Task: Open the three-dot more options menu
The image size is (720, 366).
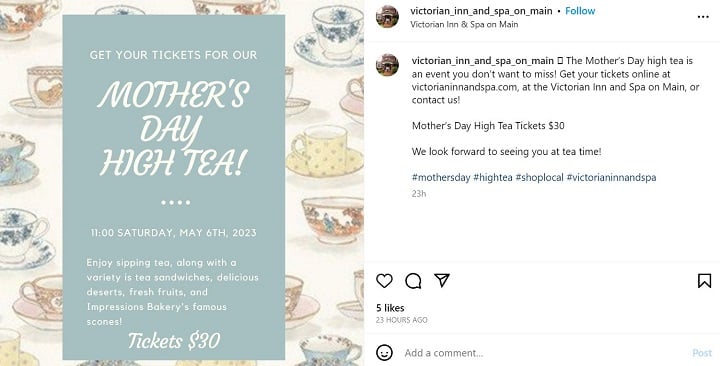Action: point(703,17)
